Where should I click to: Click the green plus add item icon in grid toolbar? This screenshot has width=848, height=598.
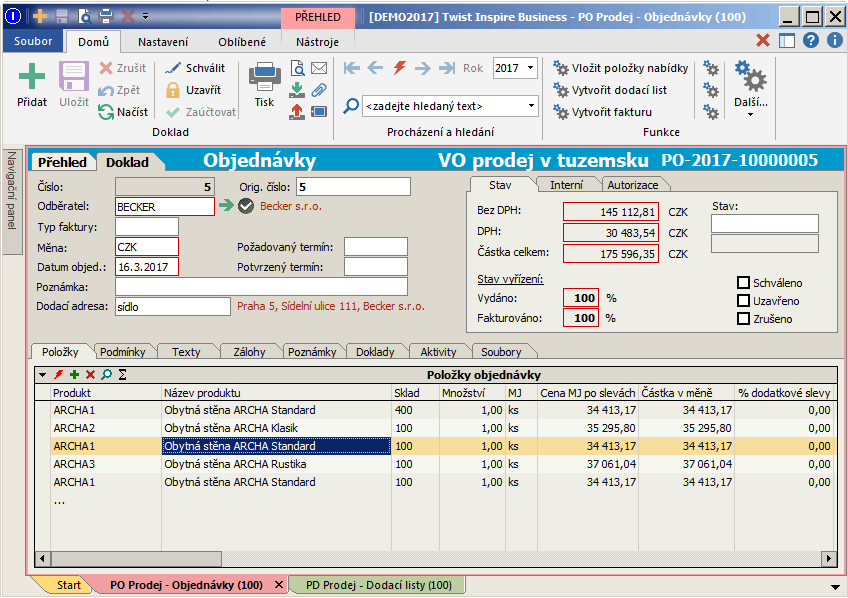point(74,375)
